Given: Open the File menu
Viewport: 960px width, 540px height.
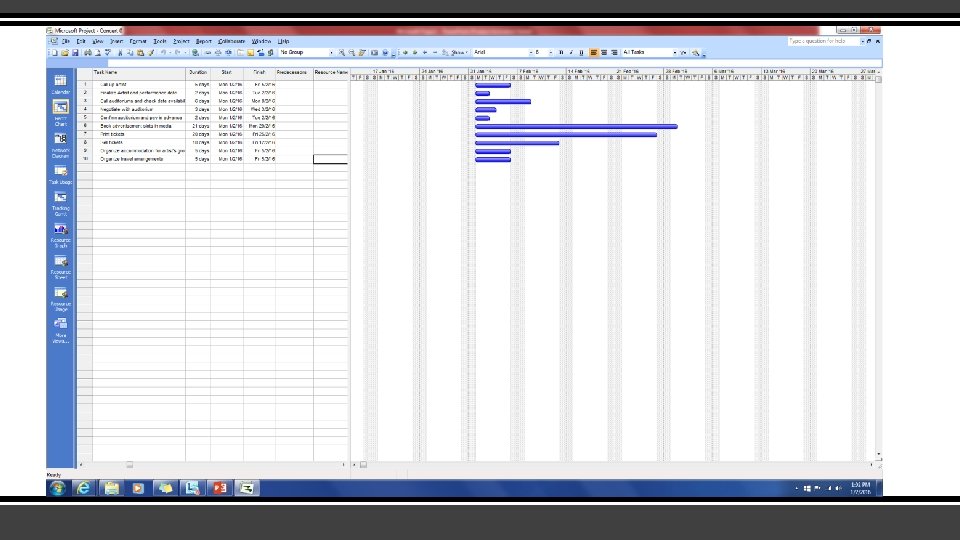Looking at the screenshot, I should 66,41.
